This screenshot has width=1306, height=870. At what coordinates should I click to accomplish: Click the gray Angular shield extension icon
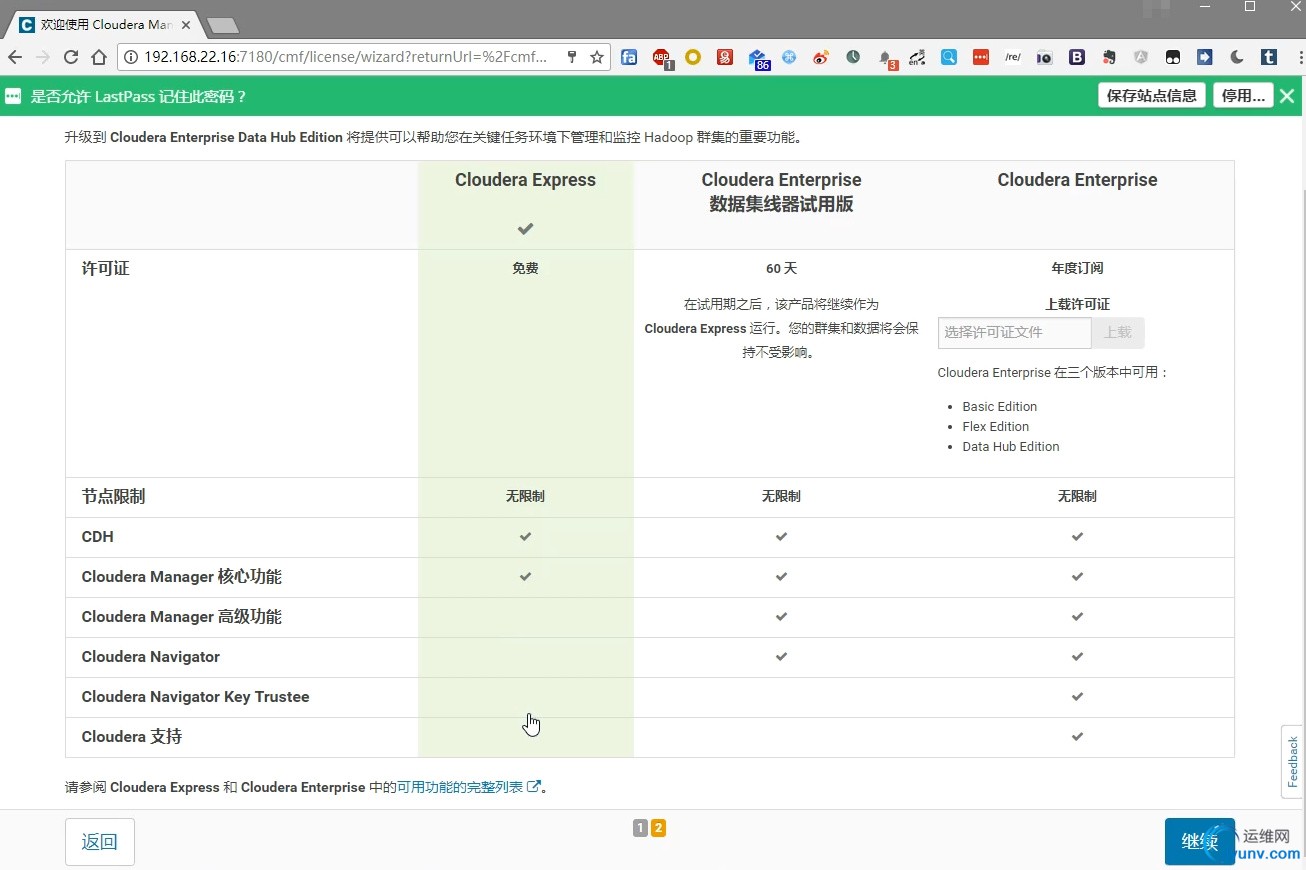click(x=1141, y=57)
